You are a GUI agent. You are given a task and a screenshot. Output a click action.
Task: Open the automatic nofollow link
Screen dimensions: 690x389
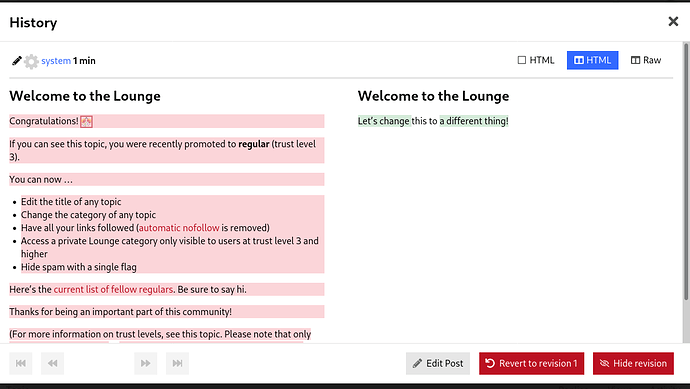point(179,228)
